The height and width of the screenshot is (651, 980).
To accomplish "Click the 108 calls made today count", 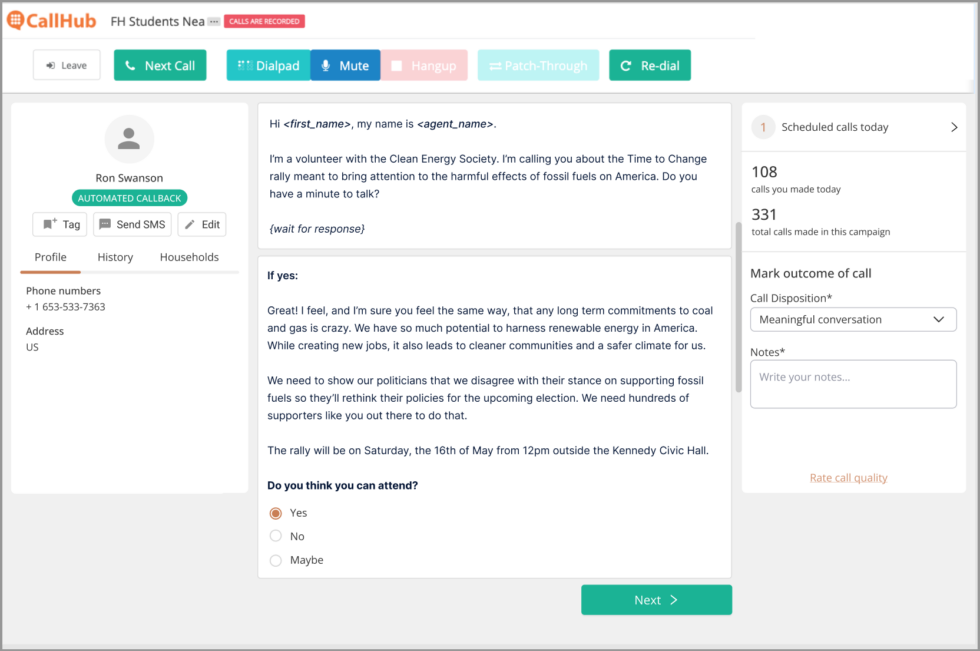I will click(764, 172).
